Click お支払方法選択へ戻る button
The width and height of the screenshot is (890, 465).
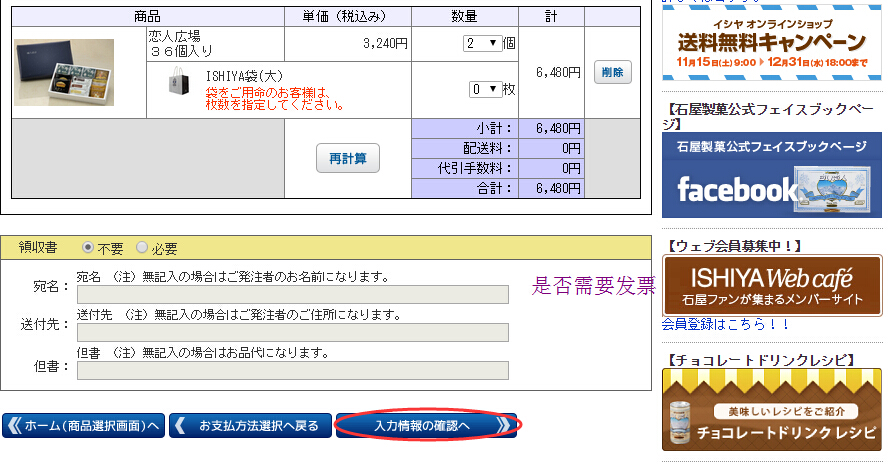(x=249, y=426)
